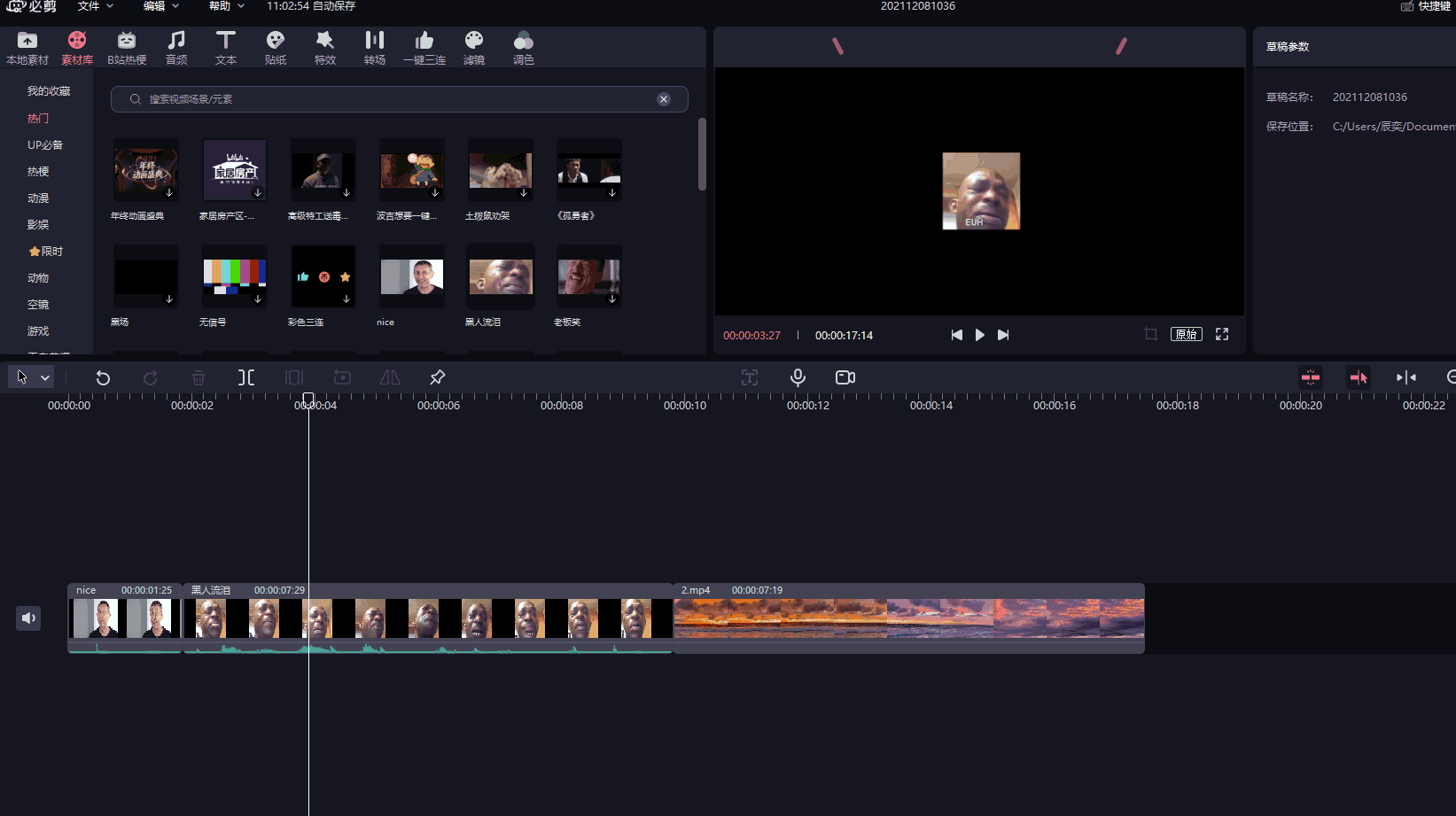
Task: Click the pin icon in timeline toolbar
Action: [437, 377]
